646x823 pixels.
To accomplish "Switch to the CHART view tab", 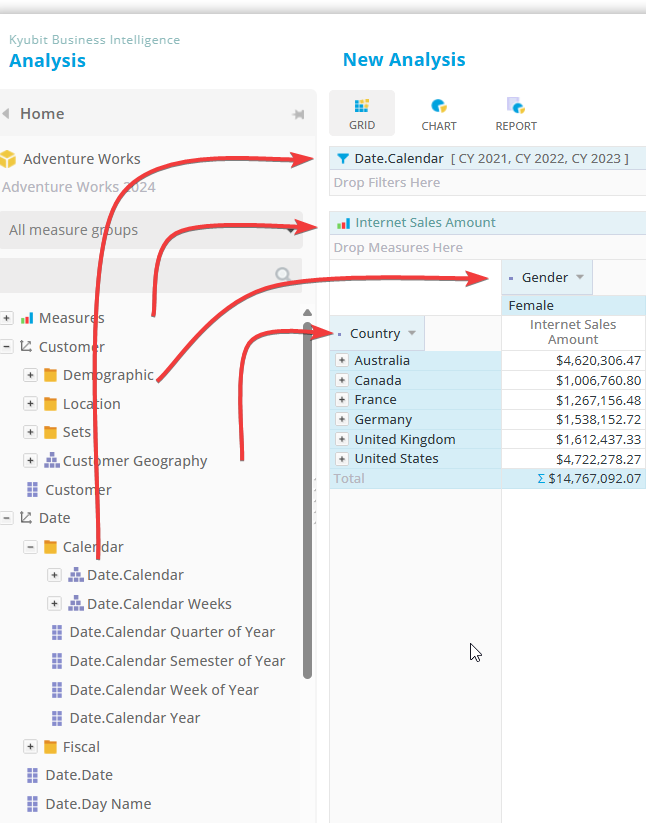I will point(439,113).
